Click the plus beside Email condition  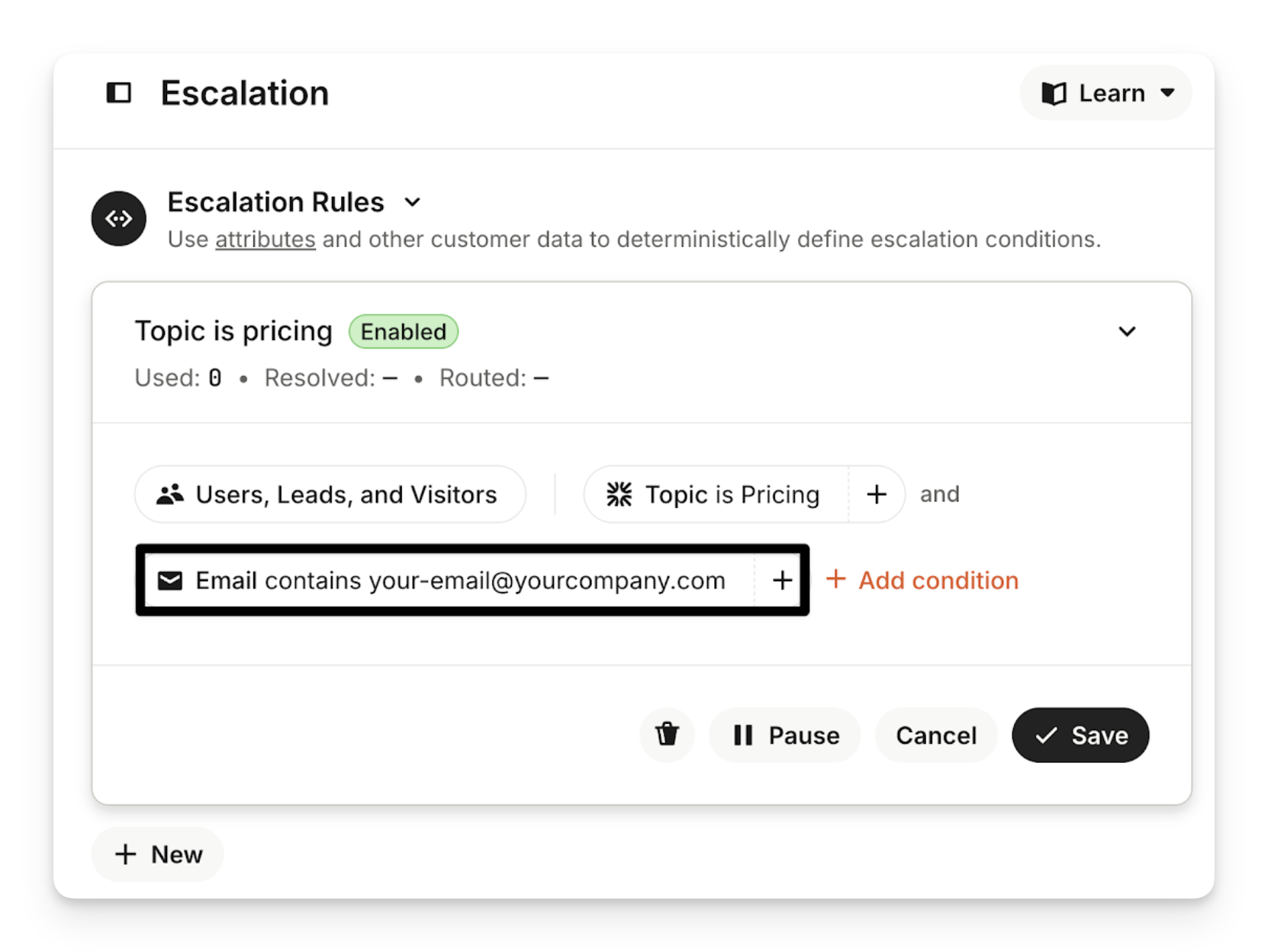pos(782,581)
